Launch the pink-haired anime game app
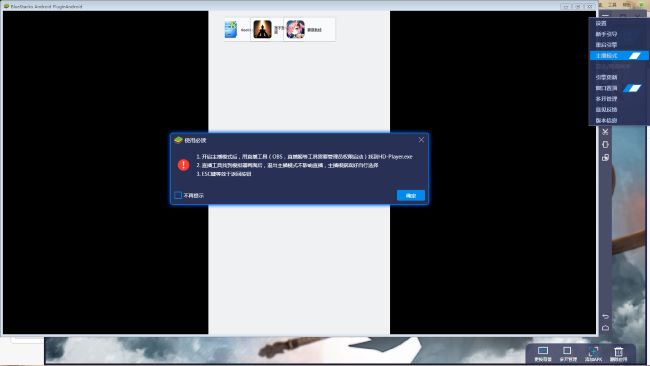The width and height of the screenshot is (650, 366). pos(295,29)
